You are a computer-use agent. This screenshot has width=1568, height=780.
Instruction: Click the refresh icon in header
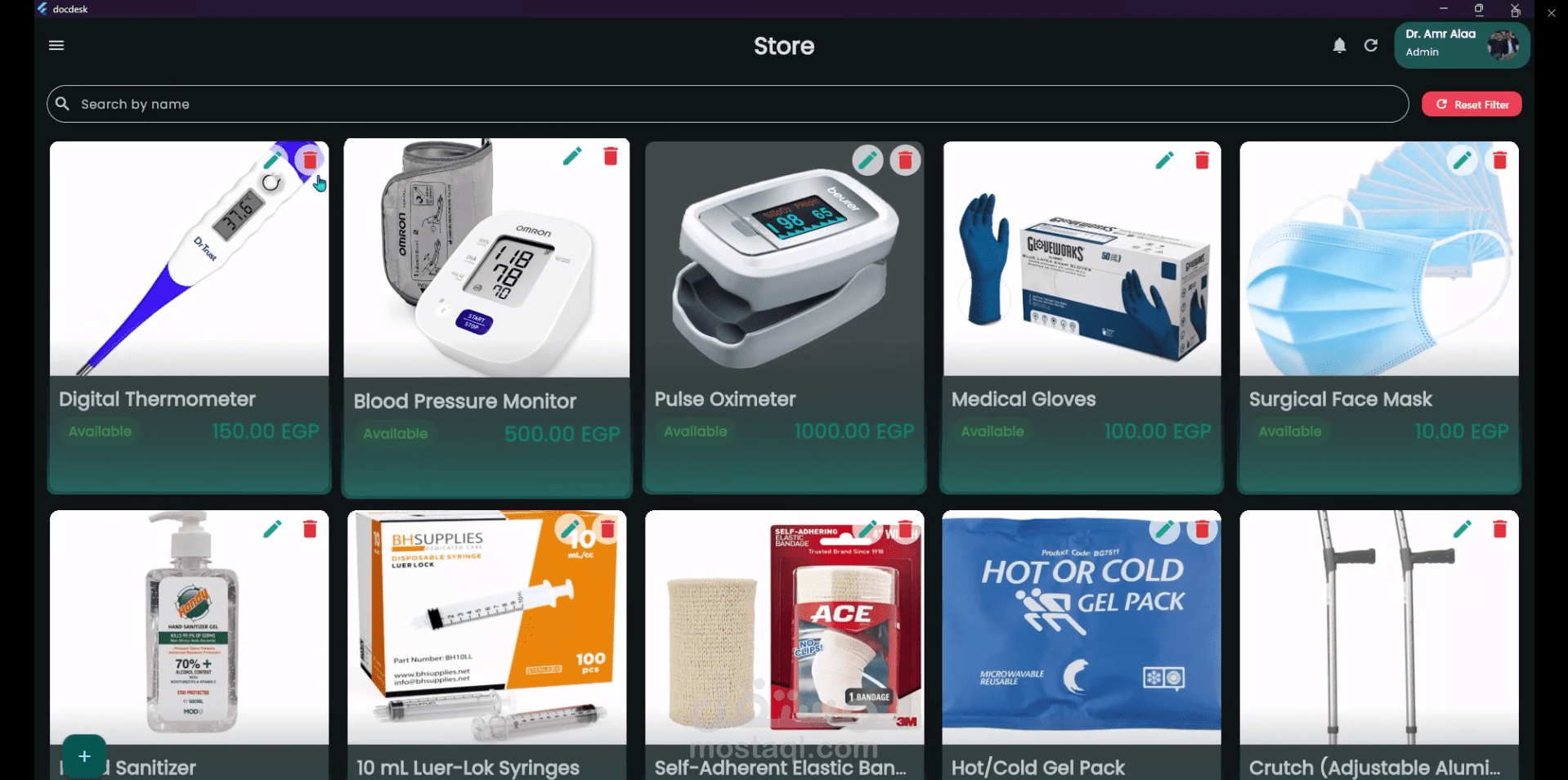tap(1371, 46)
